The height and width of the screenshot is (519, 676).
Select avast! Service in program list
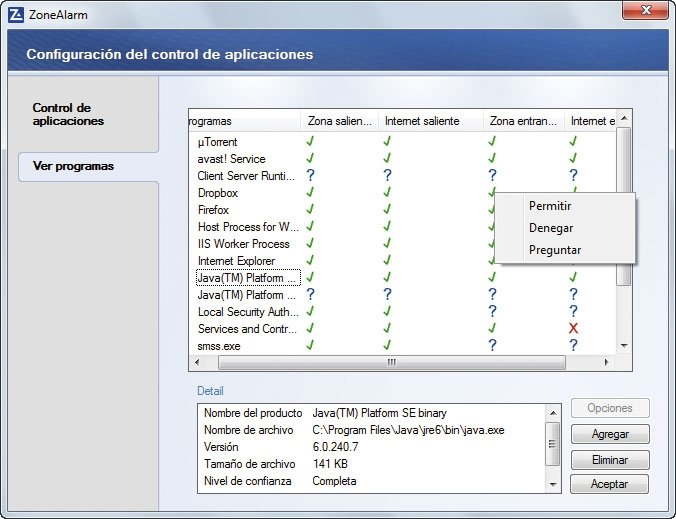[231, 159]
